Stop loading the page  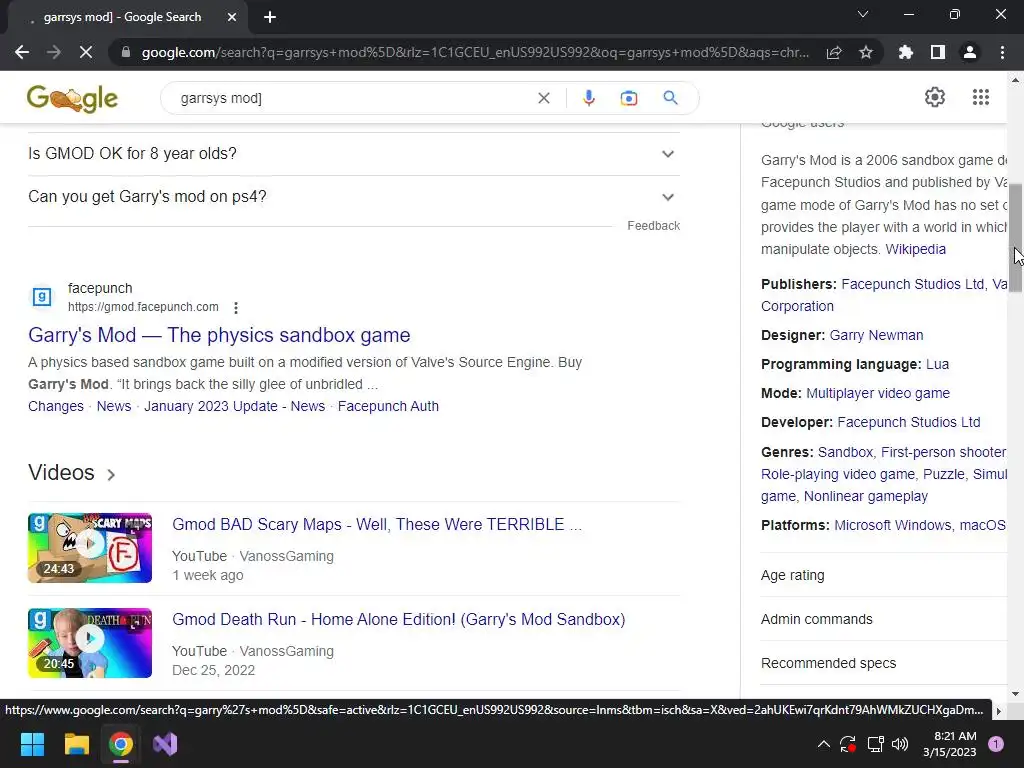(86, 52)
